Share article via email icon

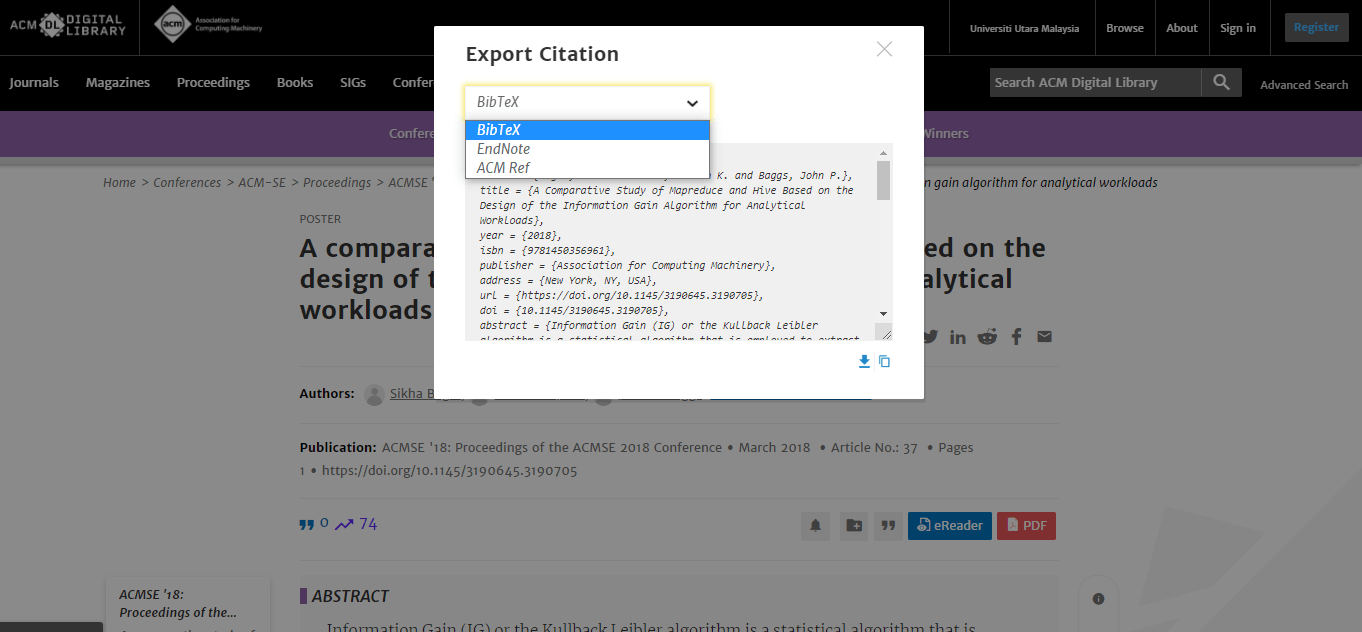pos(1044,337)
